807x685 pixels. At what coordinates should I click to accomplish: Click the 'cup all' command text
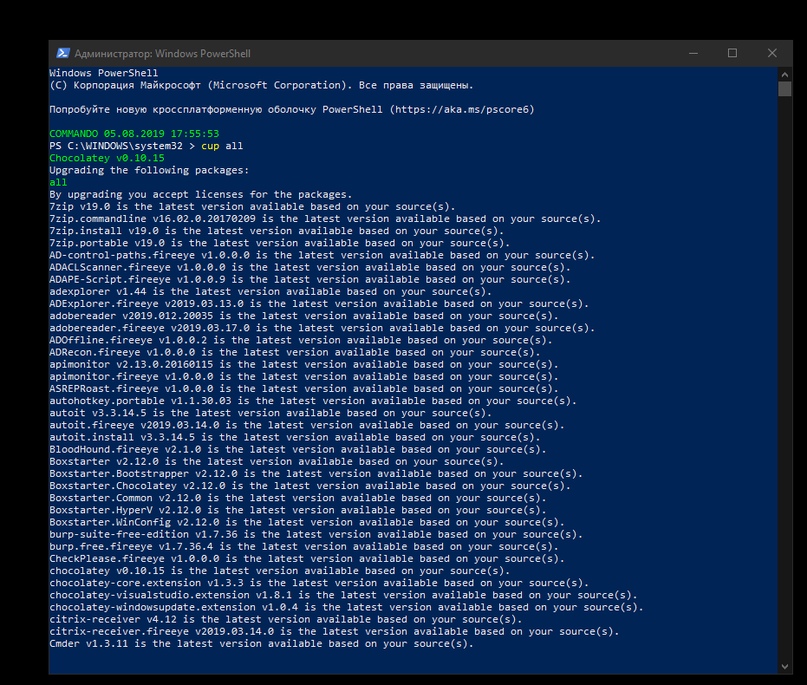222,146
